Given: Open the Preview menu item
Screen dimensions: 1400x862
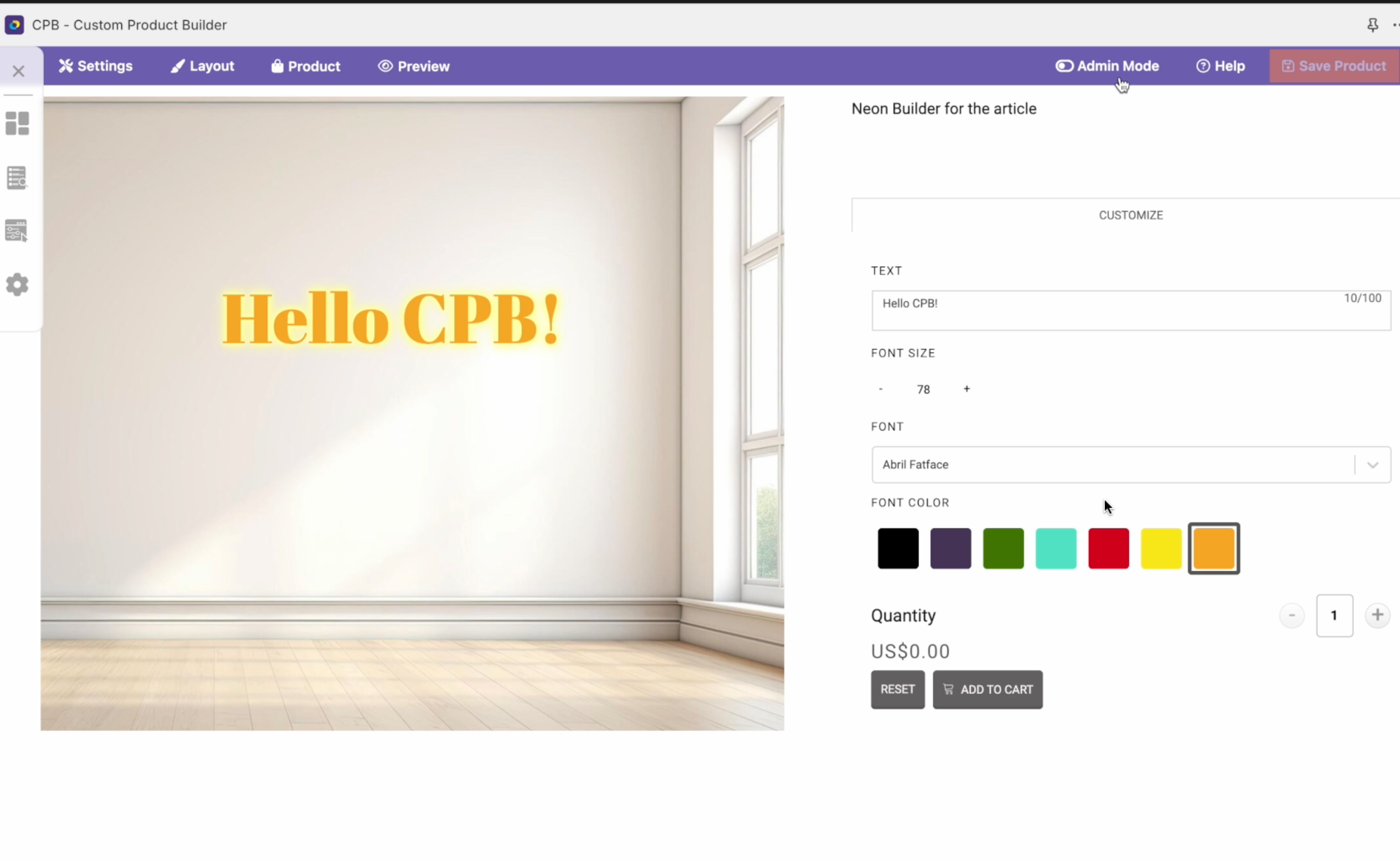Looking at the screenshot, I should (414, 66).
